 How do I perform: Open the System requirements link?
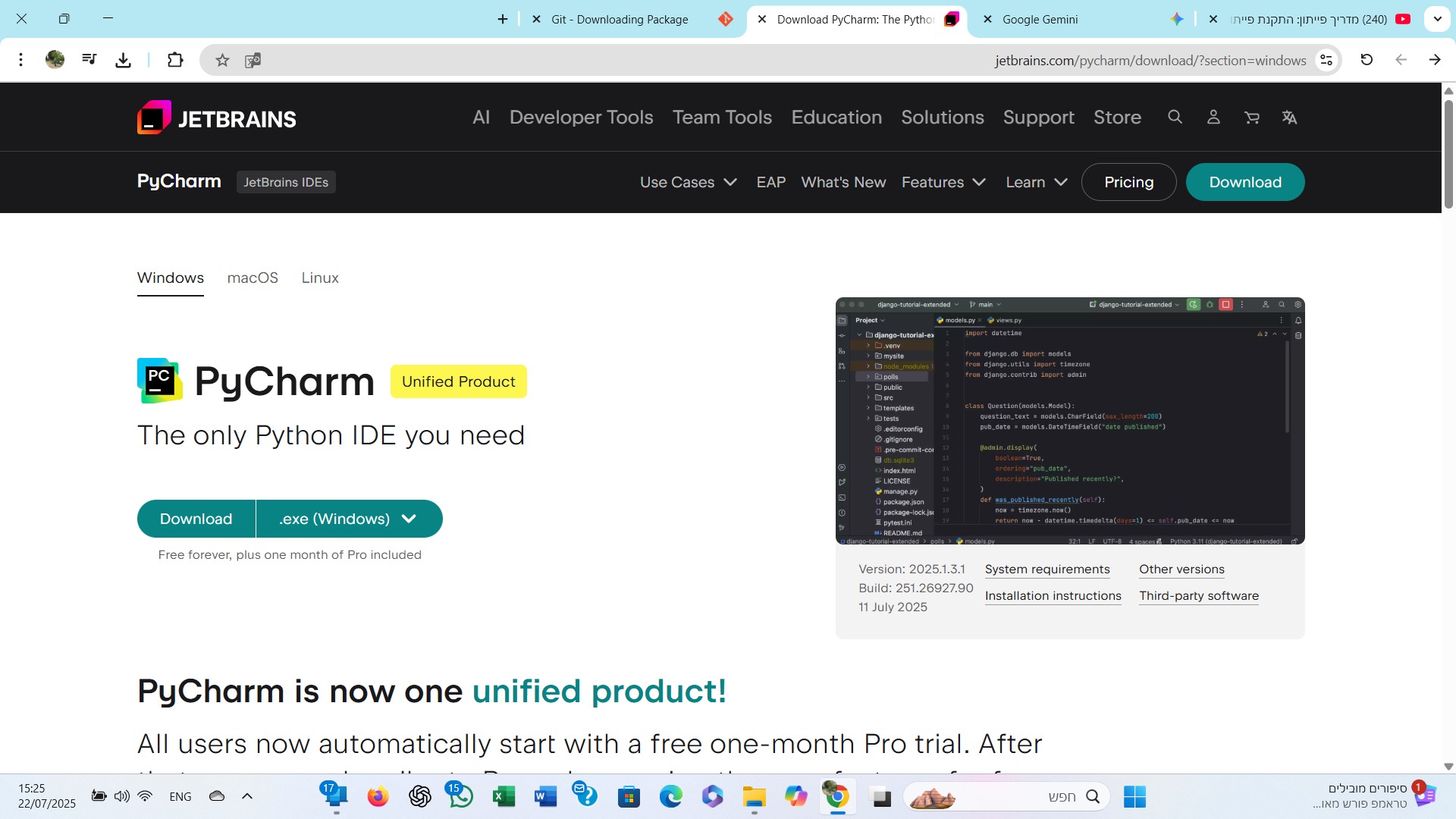(1046, 570)
